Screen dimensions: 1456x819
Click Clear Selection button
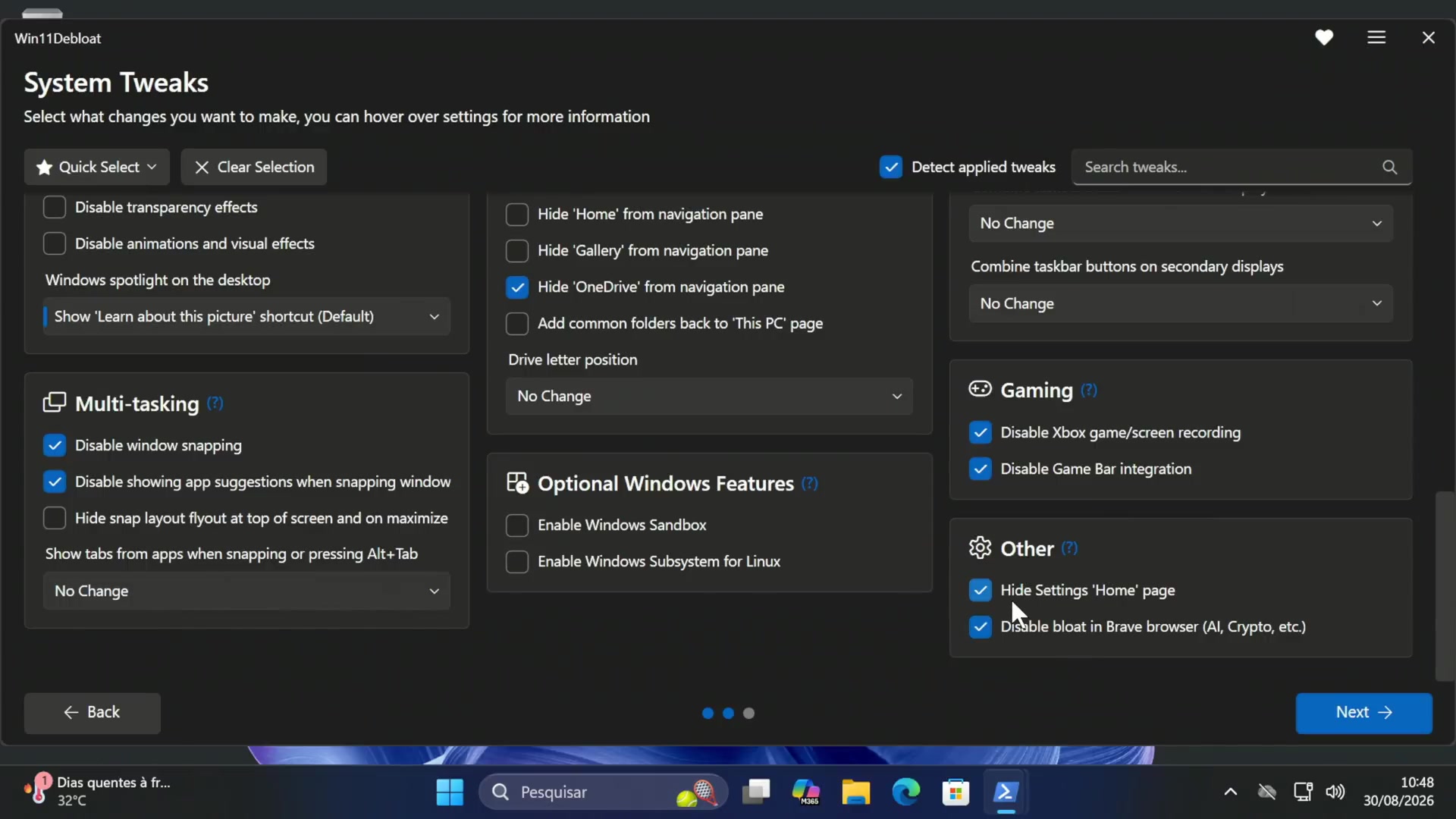(254, 167)
